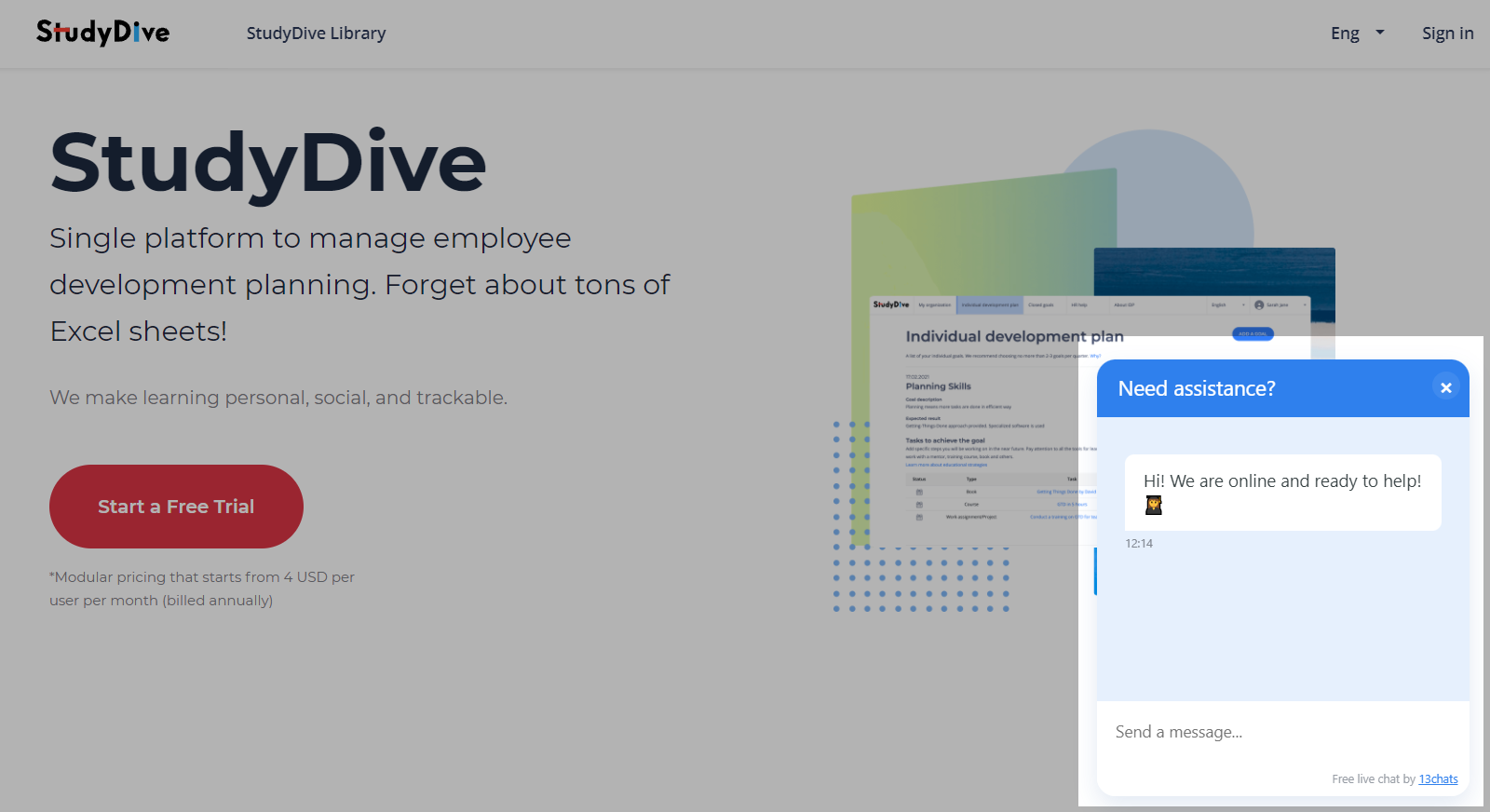The image size is (1490, 812).
Task: Click the 'Single platform to manage employee' text
Action: click(359, 285)
